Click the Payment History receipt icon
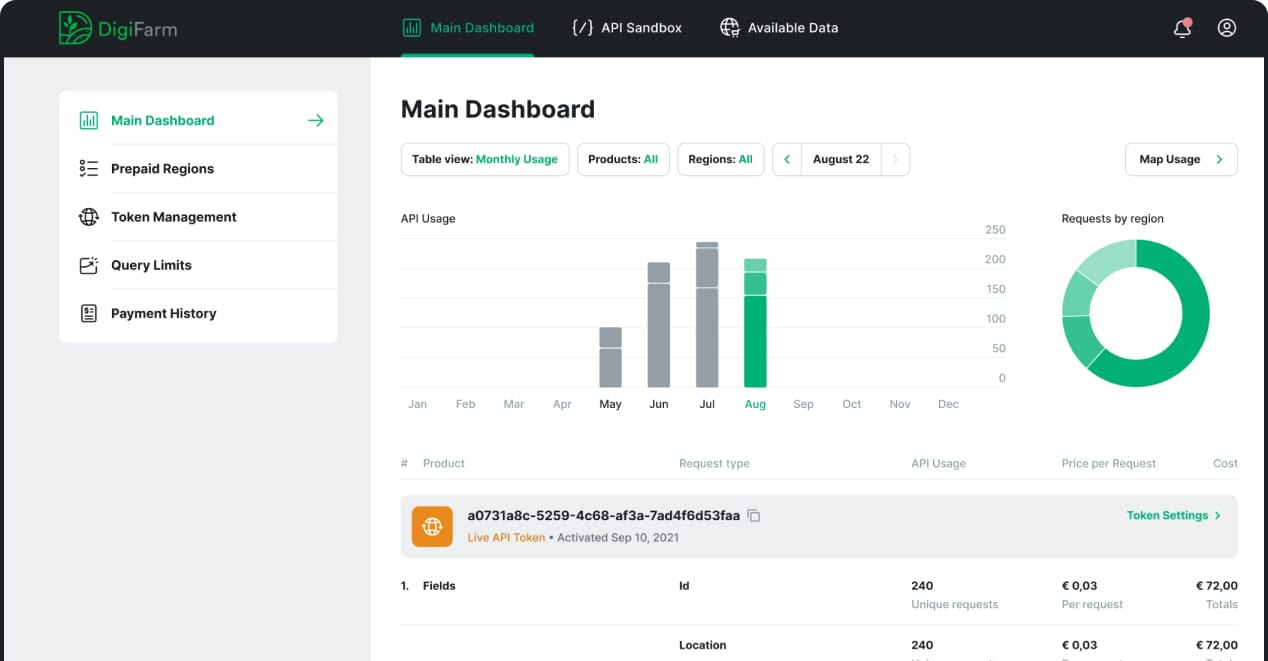The width and height of the screenshot is (1268, 661). pos(89,313)
